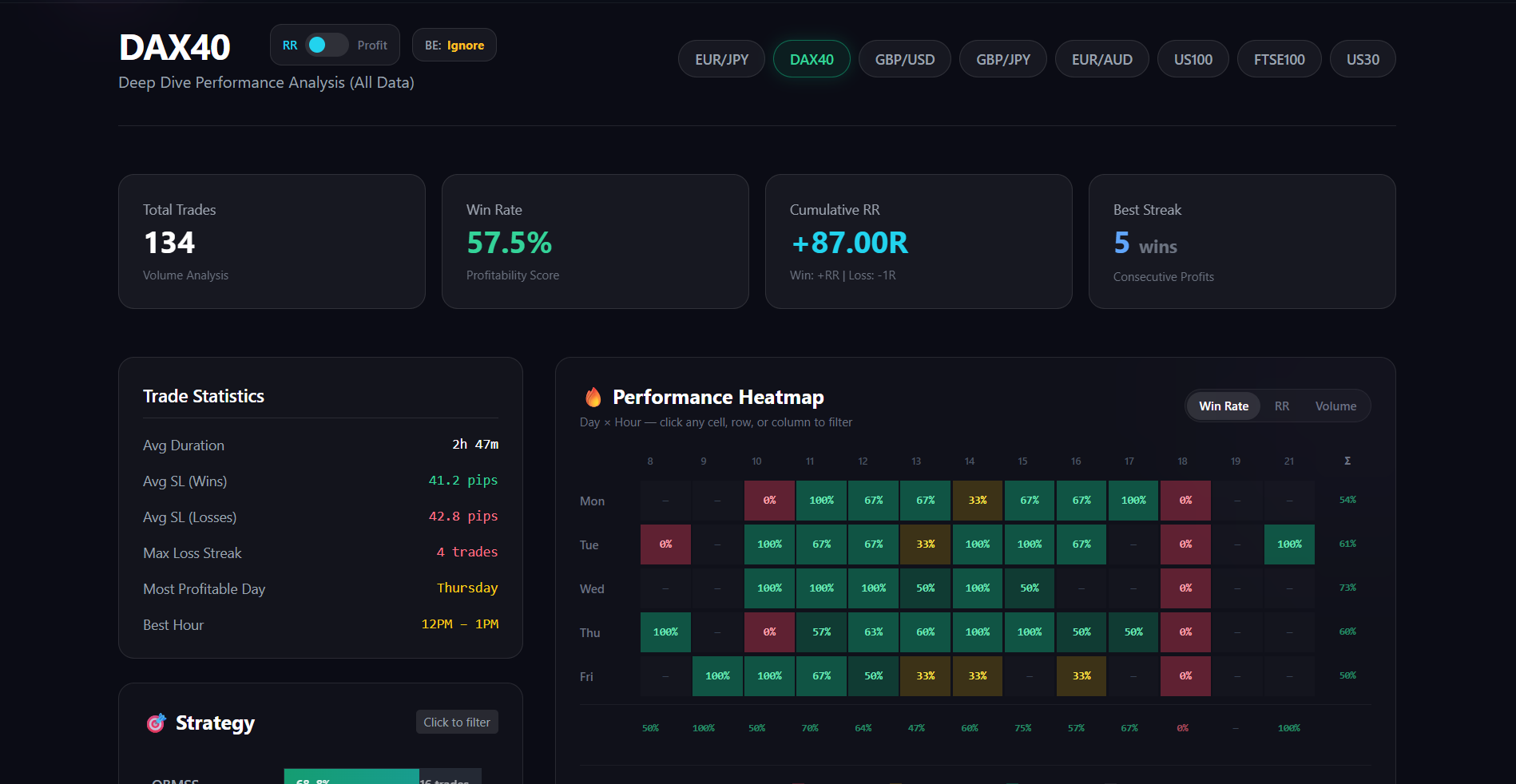The width and height of the screenshot is (1516, 784).
Task: Click the Best Streak 5 wins card
Action: (x=1242, y=241)
